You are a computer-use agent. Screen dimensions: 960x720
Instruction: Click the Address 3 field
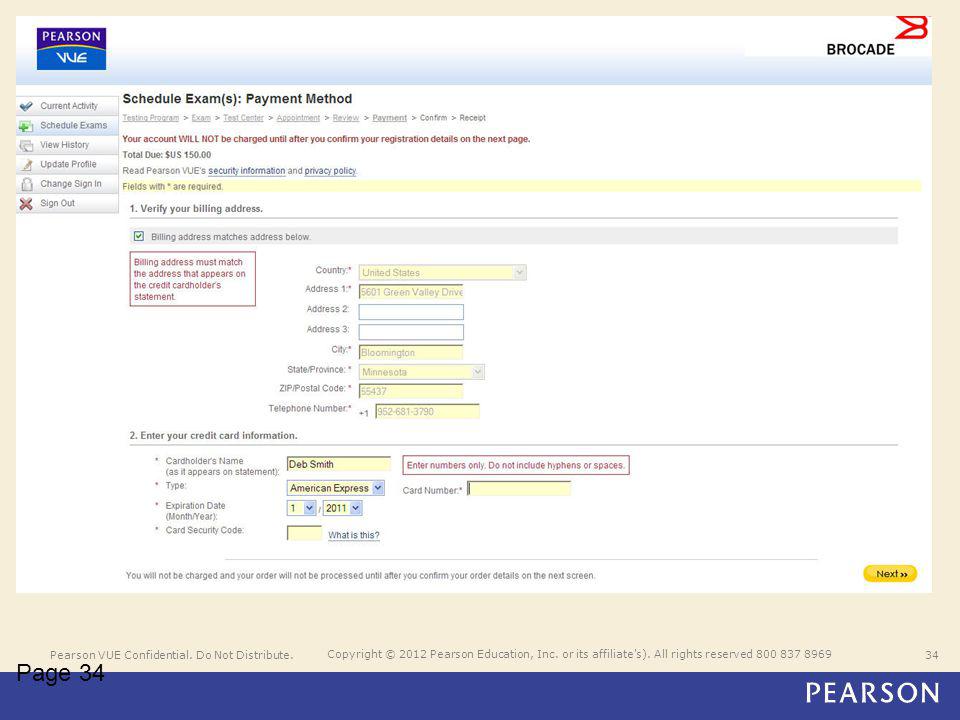click(x=411, y=332)
